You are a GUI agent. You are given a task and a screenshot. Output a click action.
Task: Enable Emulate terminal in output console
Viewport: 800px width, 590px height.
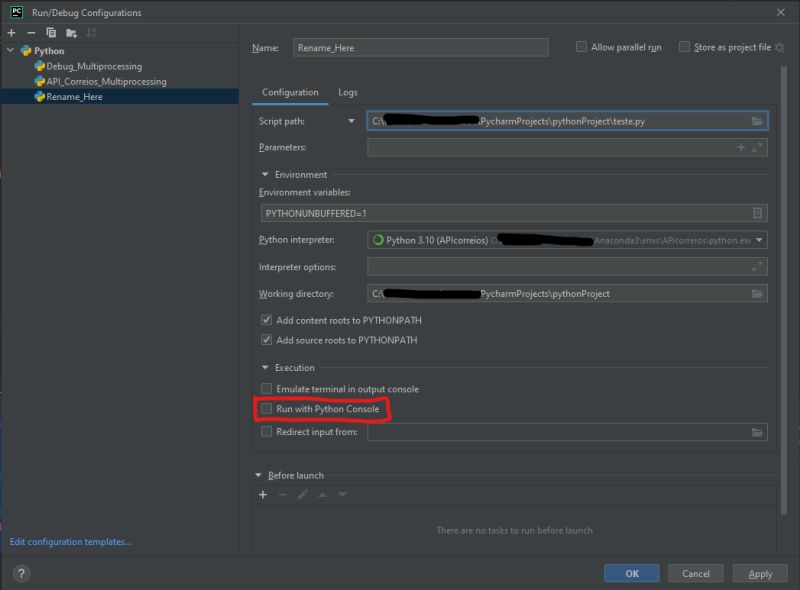(x=266, y=389)
